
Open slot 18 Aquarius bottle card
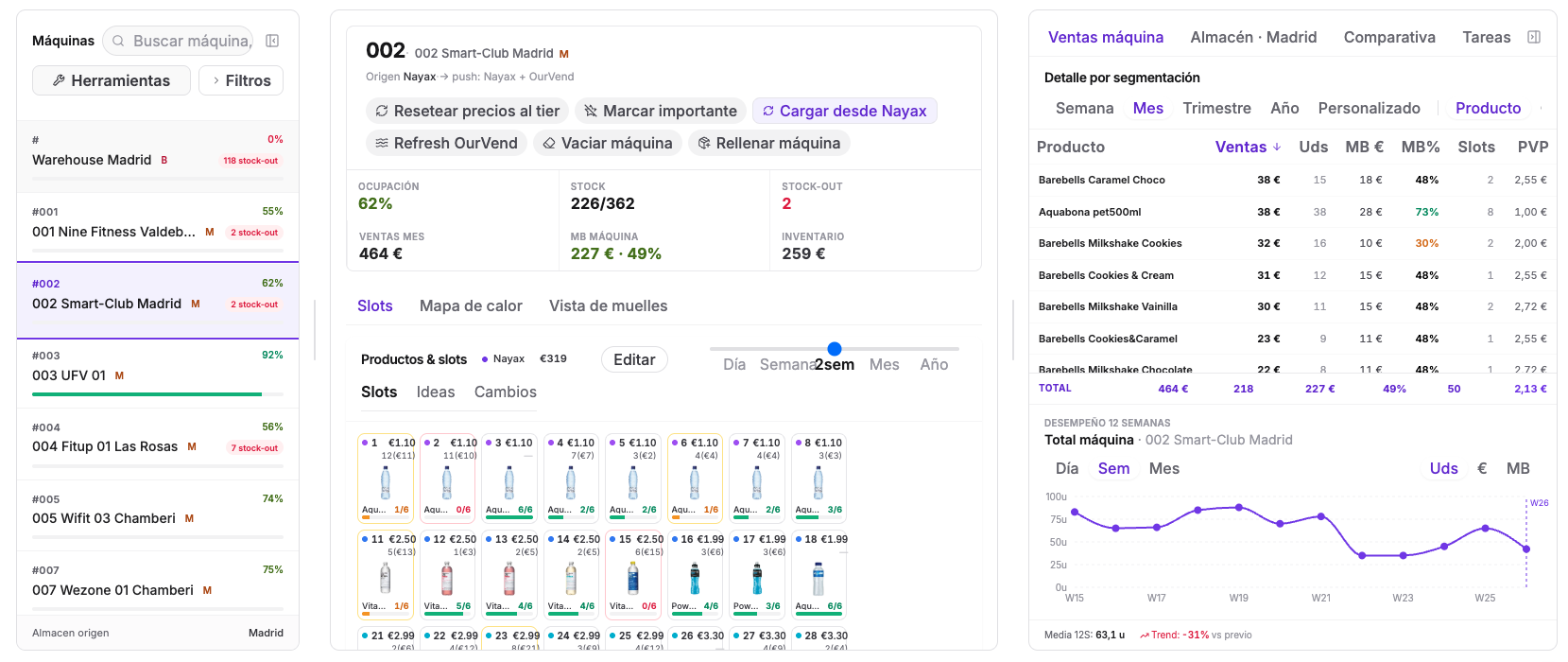[x=818, y=573]
